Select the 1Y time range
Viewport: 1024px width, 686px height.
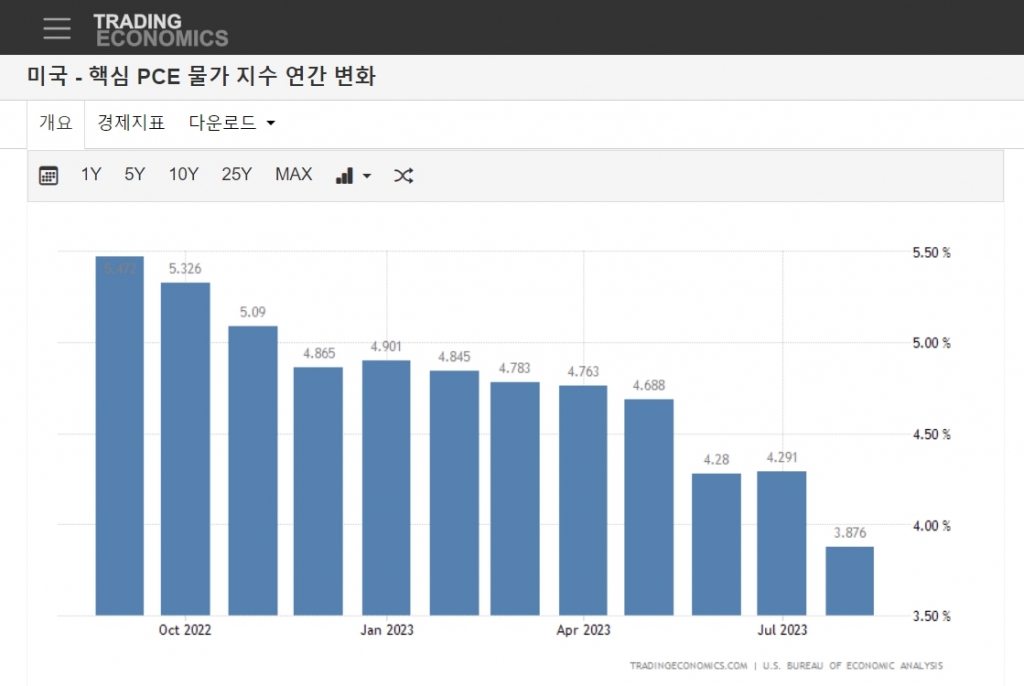coord(91,175)
